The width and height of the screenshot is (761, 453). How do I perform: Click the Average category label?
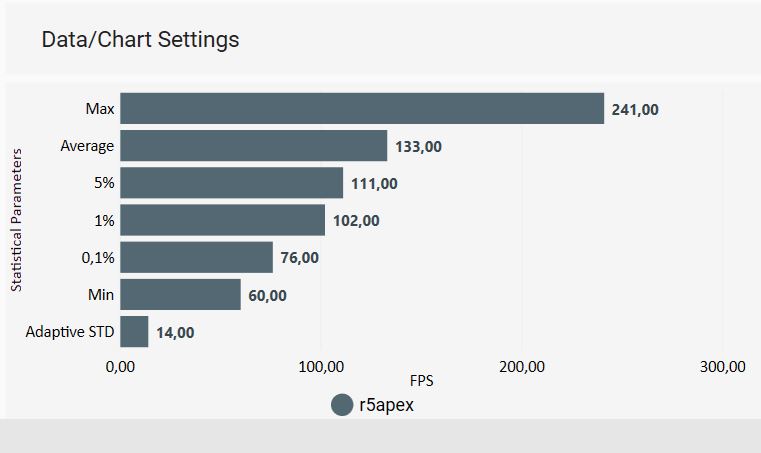pos(87,146)
